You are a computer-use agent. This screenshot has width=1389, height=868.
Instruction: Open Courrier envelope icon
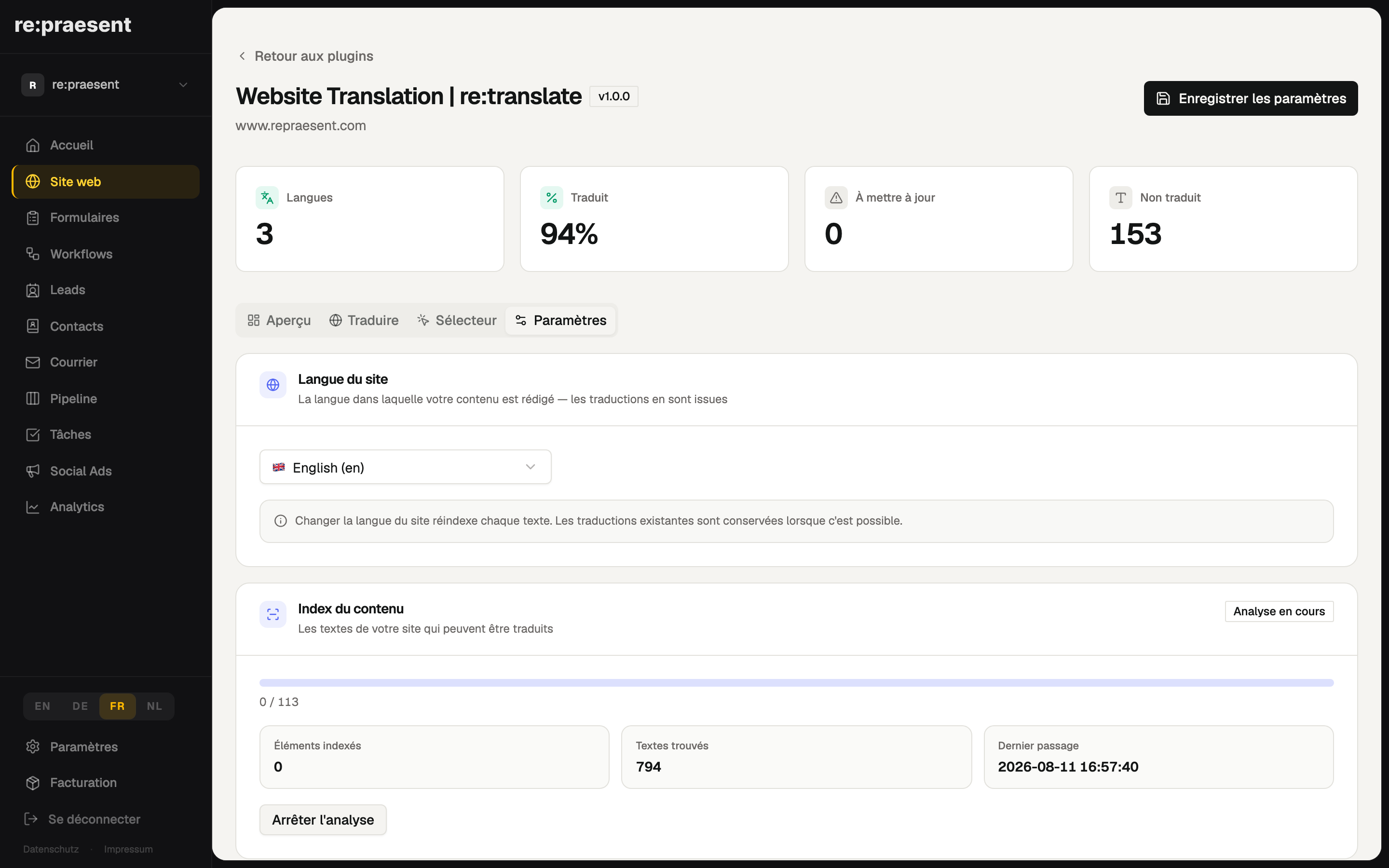[33, 362]
